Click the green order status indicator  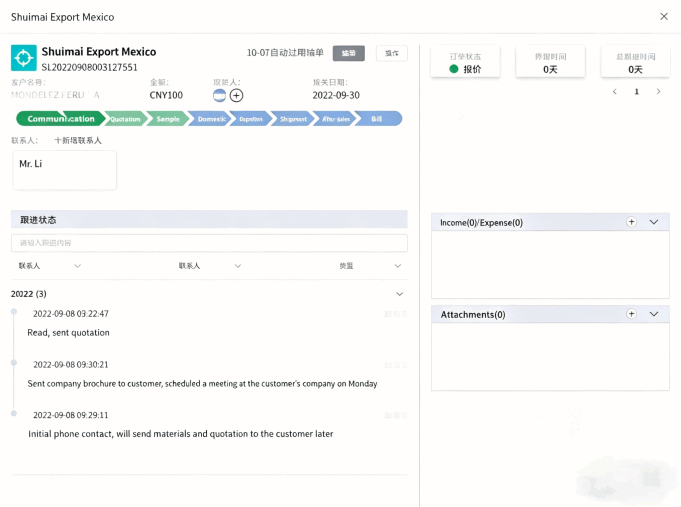(454, 70)
